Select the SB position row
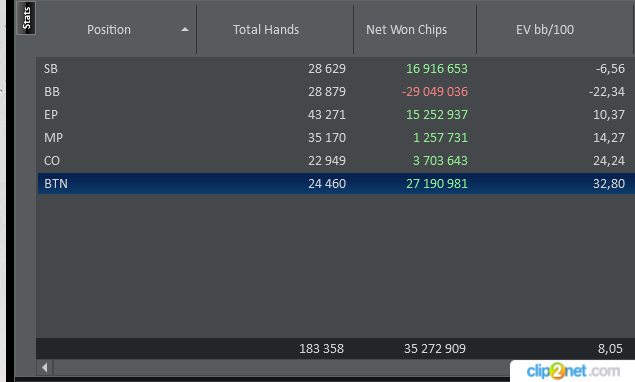The width and height of the screenshot is (635, 382). click(x=336, y=68)
